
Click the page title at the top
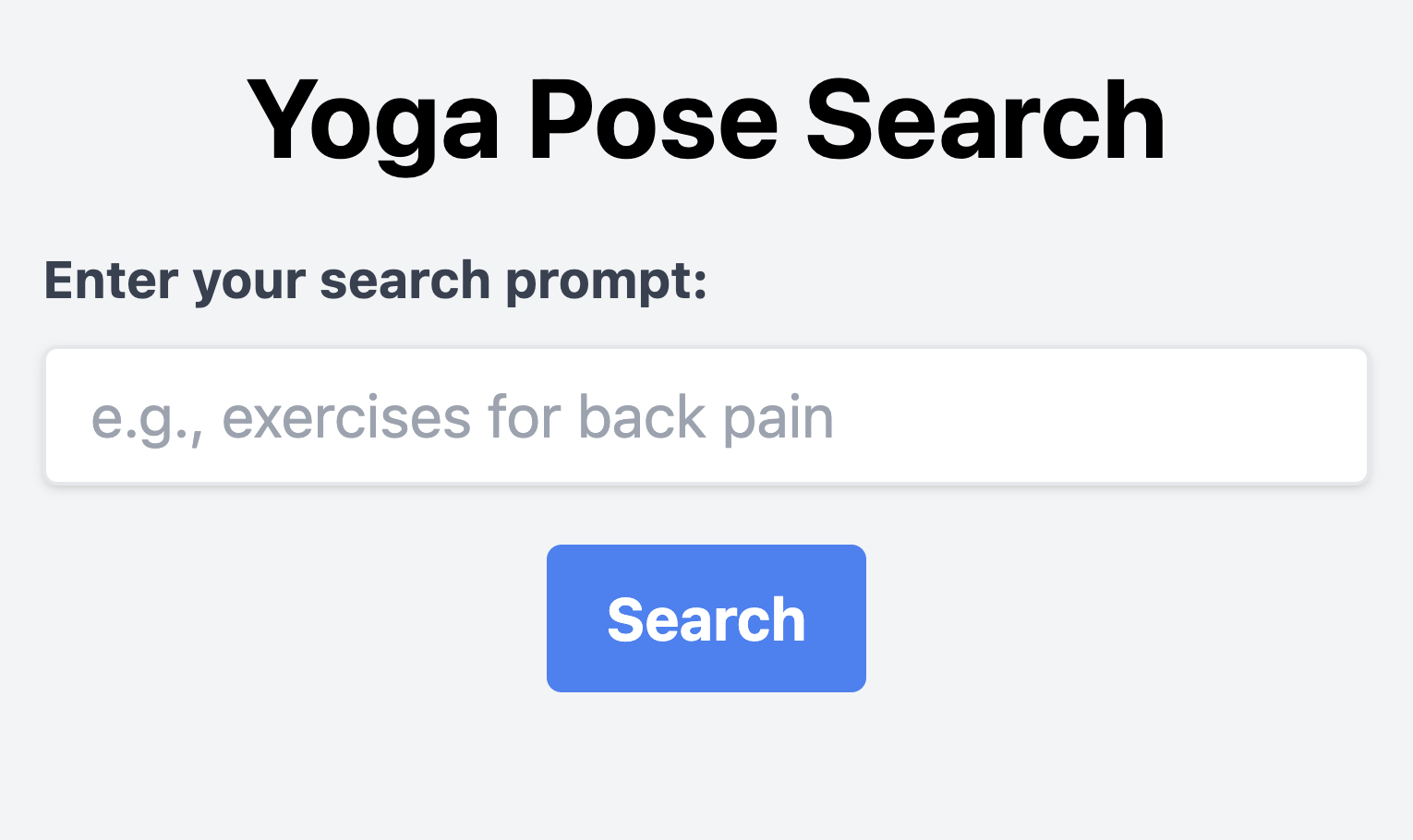[x=706, y=121]
